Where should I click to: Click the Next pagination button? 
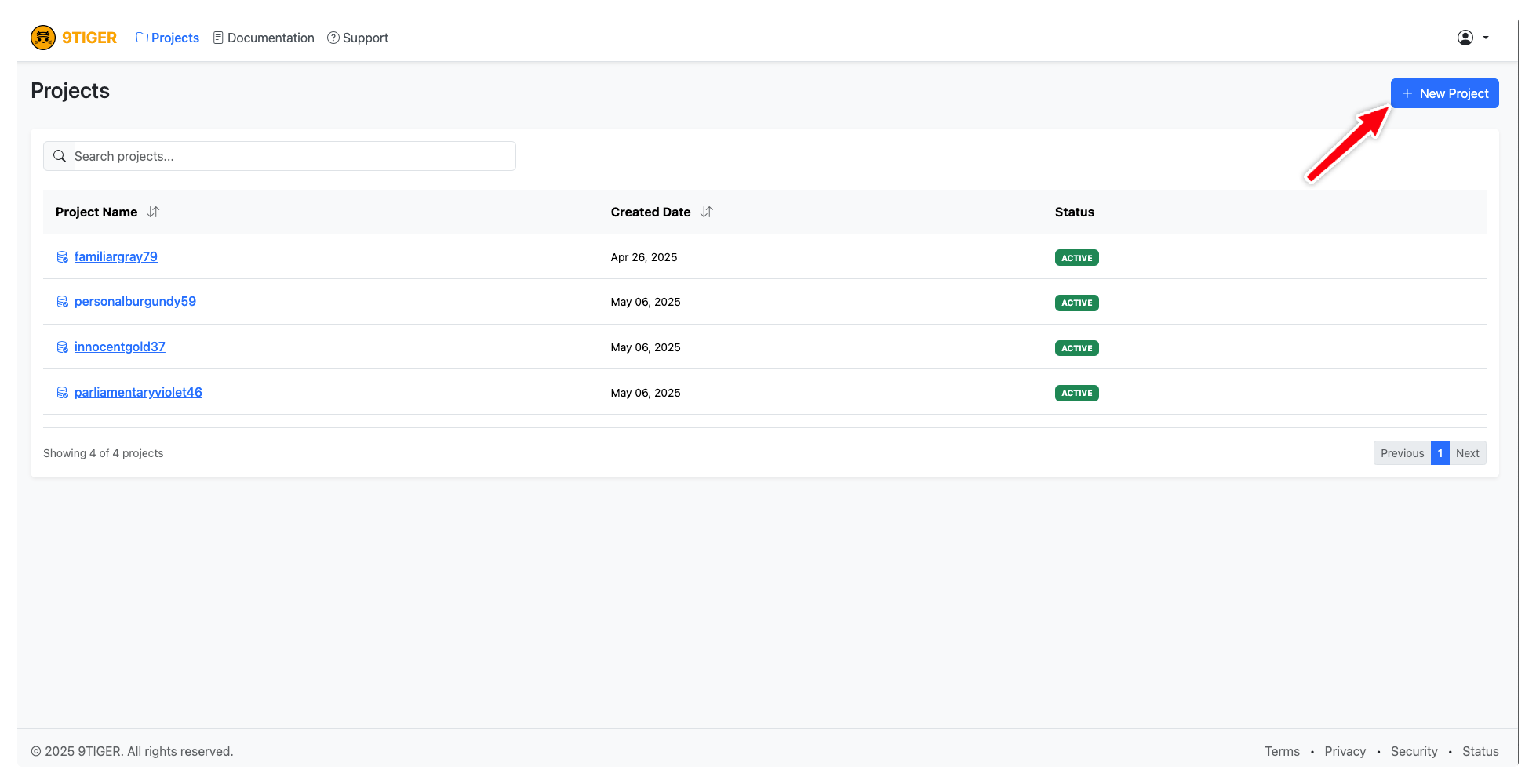(1467, 453)
